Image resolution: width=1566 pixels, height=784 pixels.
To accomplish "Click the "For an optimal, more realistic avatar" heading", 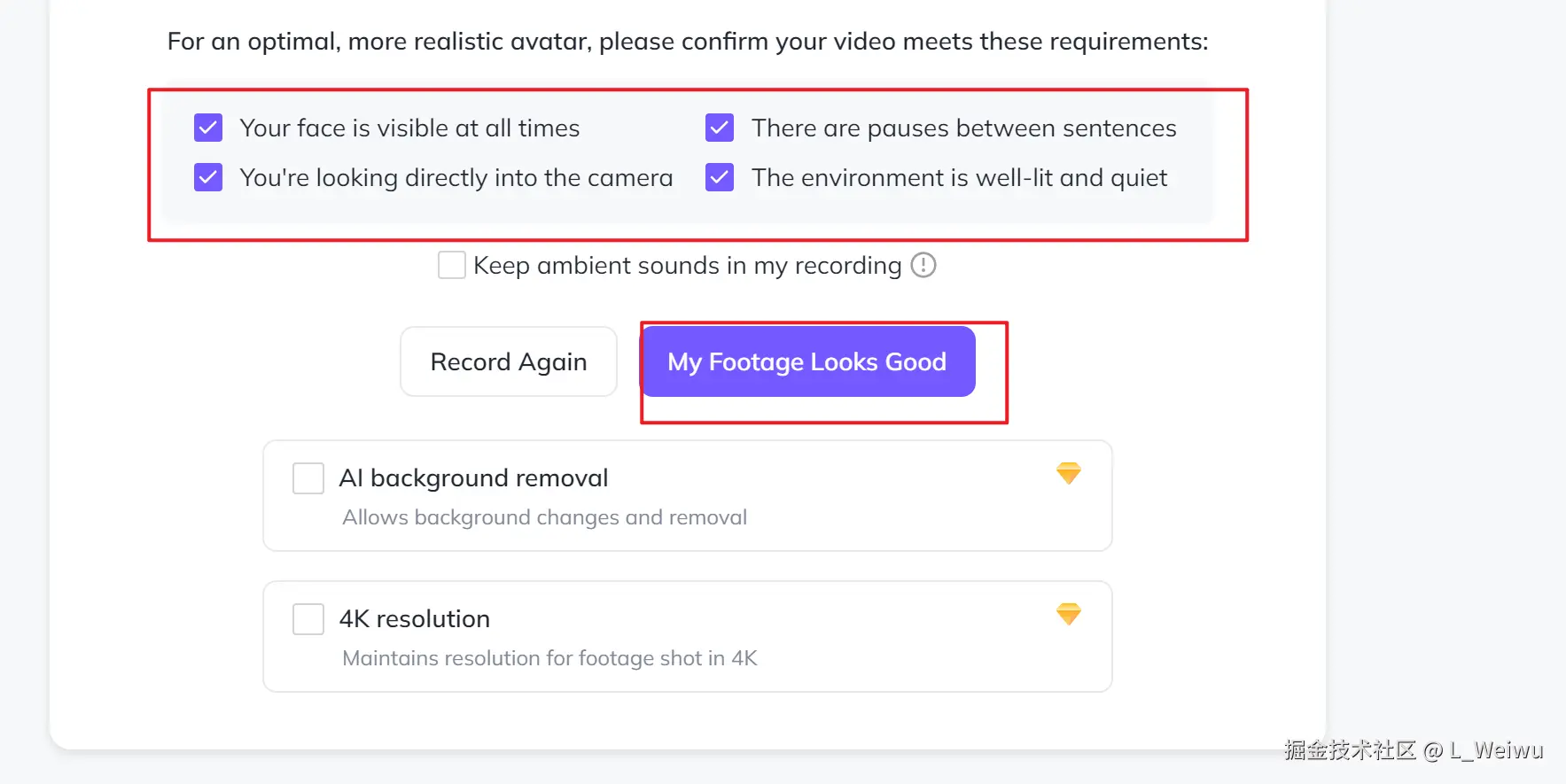I will 687,42.
